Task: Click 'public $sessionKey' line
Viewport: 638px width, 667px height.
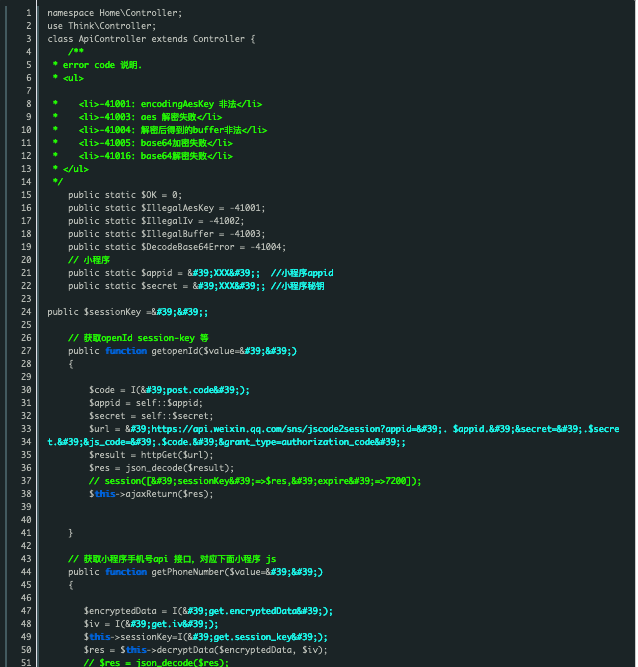Action: coord(128,312)
